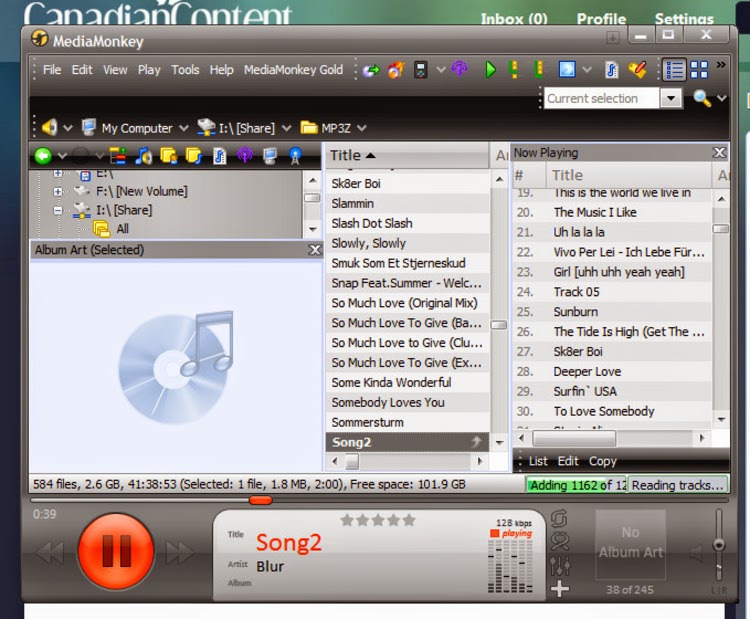The height and width of the screenshot is (619, 750).
Task: Click the purple podcast icon in the tree toolbar
Action: tap(245, 155)
